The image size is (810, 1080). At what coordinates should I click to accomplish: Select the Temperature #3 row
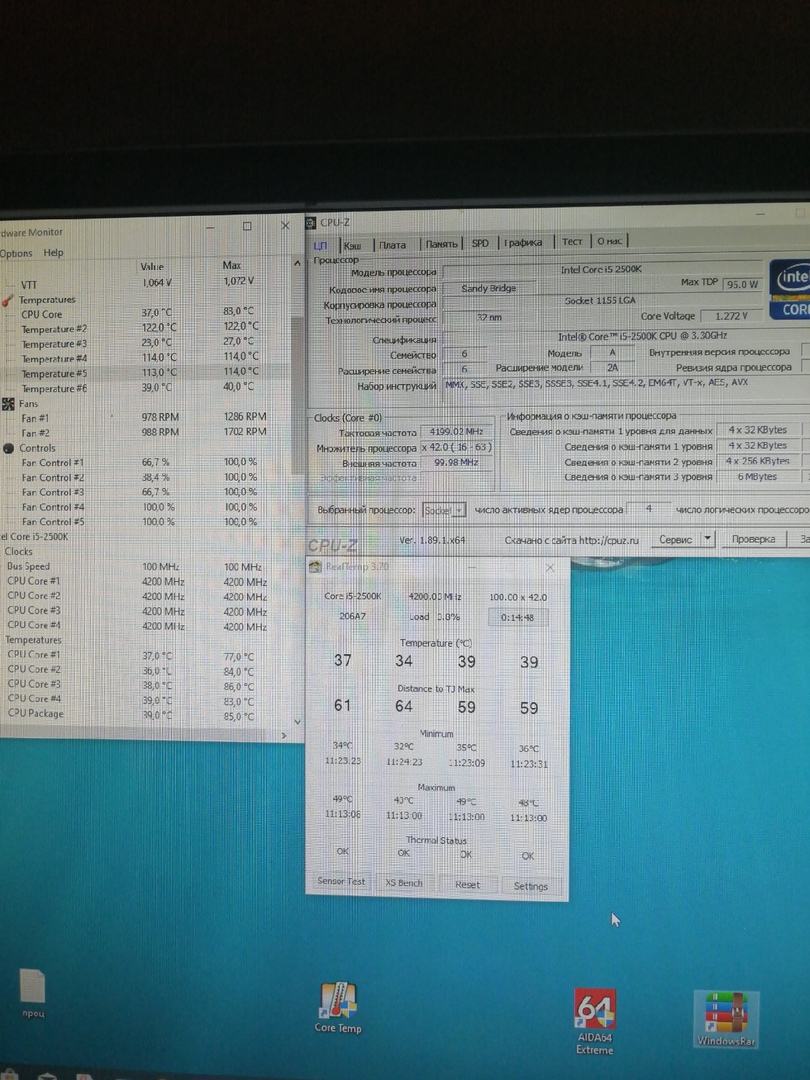coord(145,343)
